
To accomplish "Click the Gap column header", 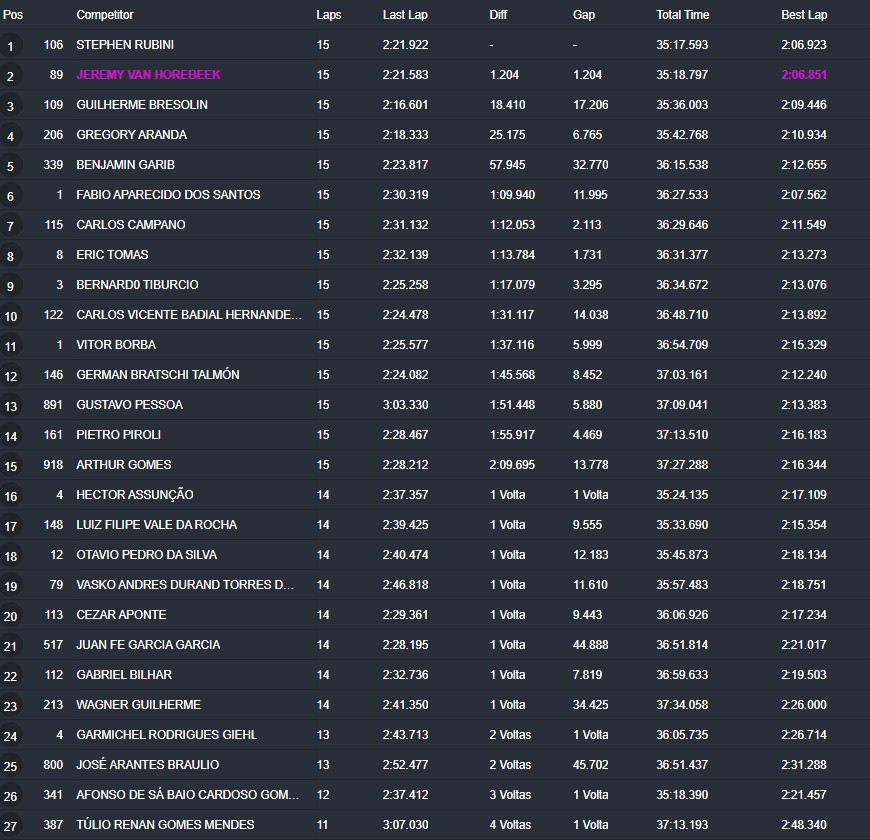I will (x=584, y=15).
